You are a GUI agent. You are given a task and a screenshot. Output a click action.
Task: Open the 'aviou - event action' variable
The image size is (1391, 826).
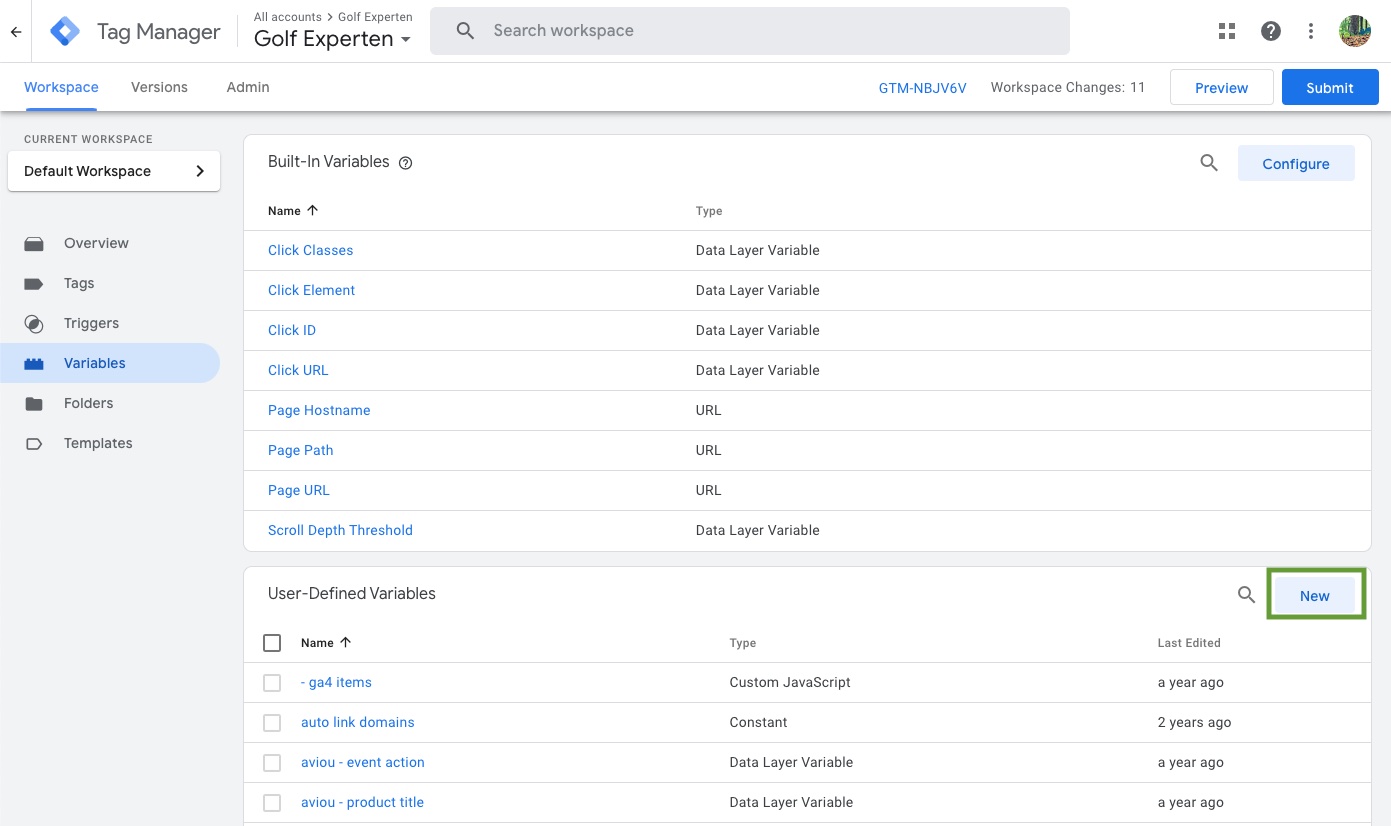pos(363,762)
